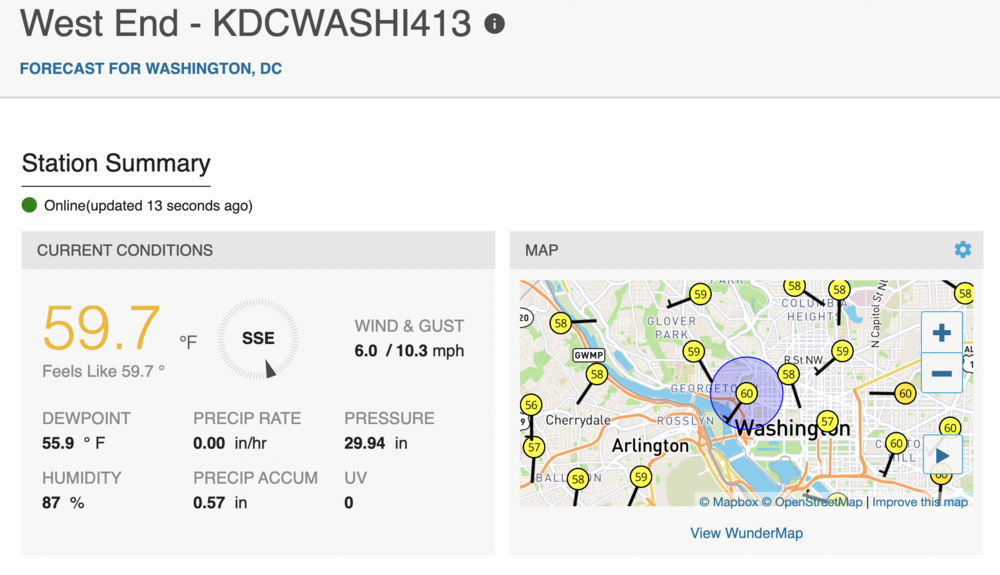Select the 58 marker under GWMP shield
1000x575 pixels.
[x=596, y=374]
